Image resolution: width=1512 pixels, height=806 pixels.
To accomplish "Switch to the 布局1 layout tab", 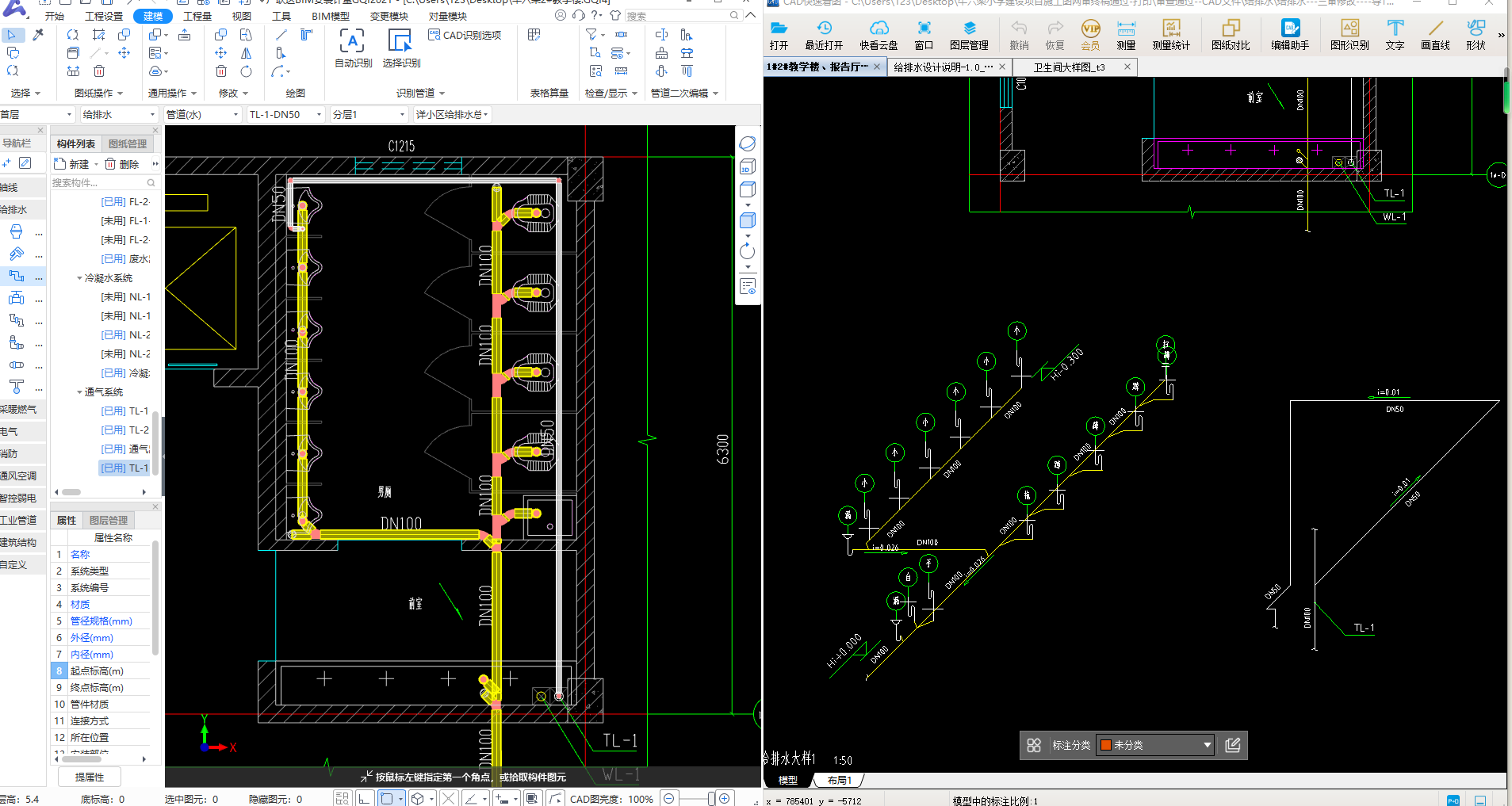I will click(x=839, y=780).
